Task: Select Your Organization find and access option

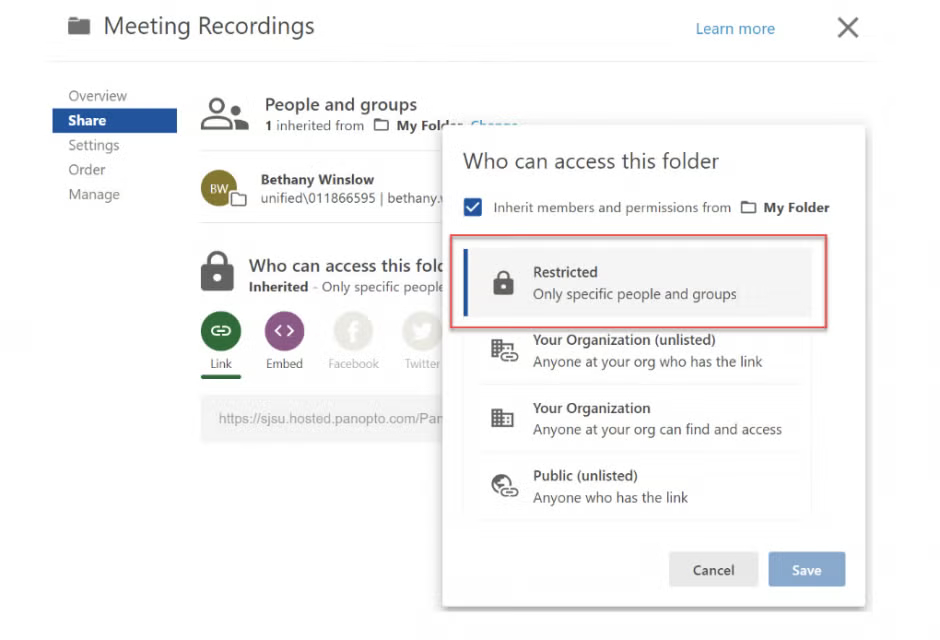Action: coord(638,419)
